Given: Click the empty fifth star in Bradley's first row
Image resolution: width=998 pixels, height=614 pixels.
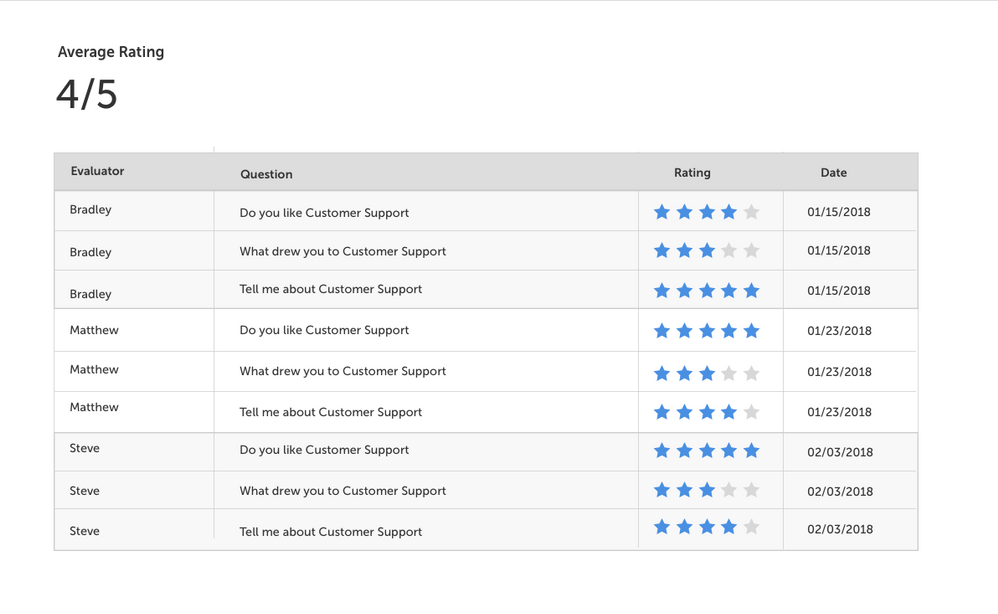Looking at the screenshot, I should [751, 212].
